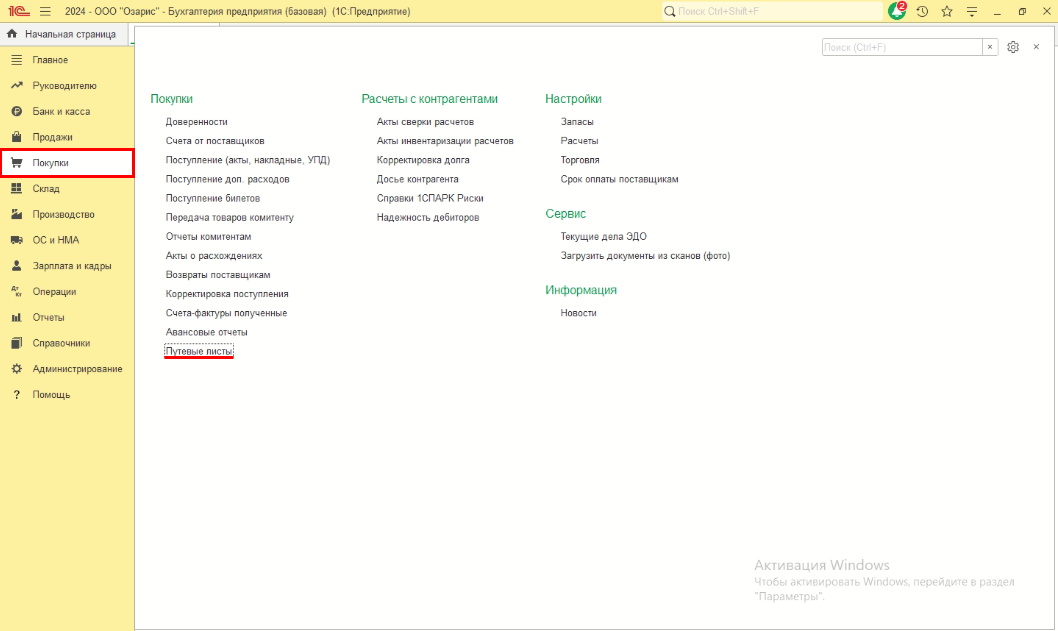The height and width of the screenshot is (631, 1058).
Task: Open the Склад section
Action: 46,189
